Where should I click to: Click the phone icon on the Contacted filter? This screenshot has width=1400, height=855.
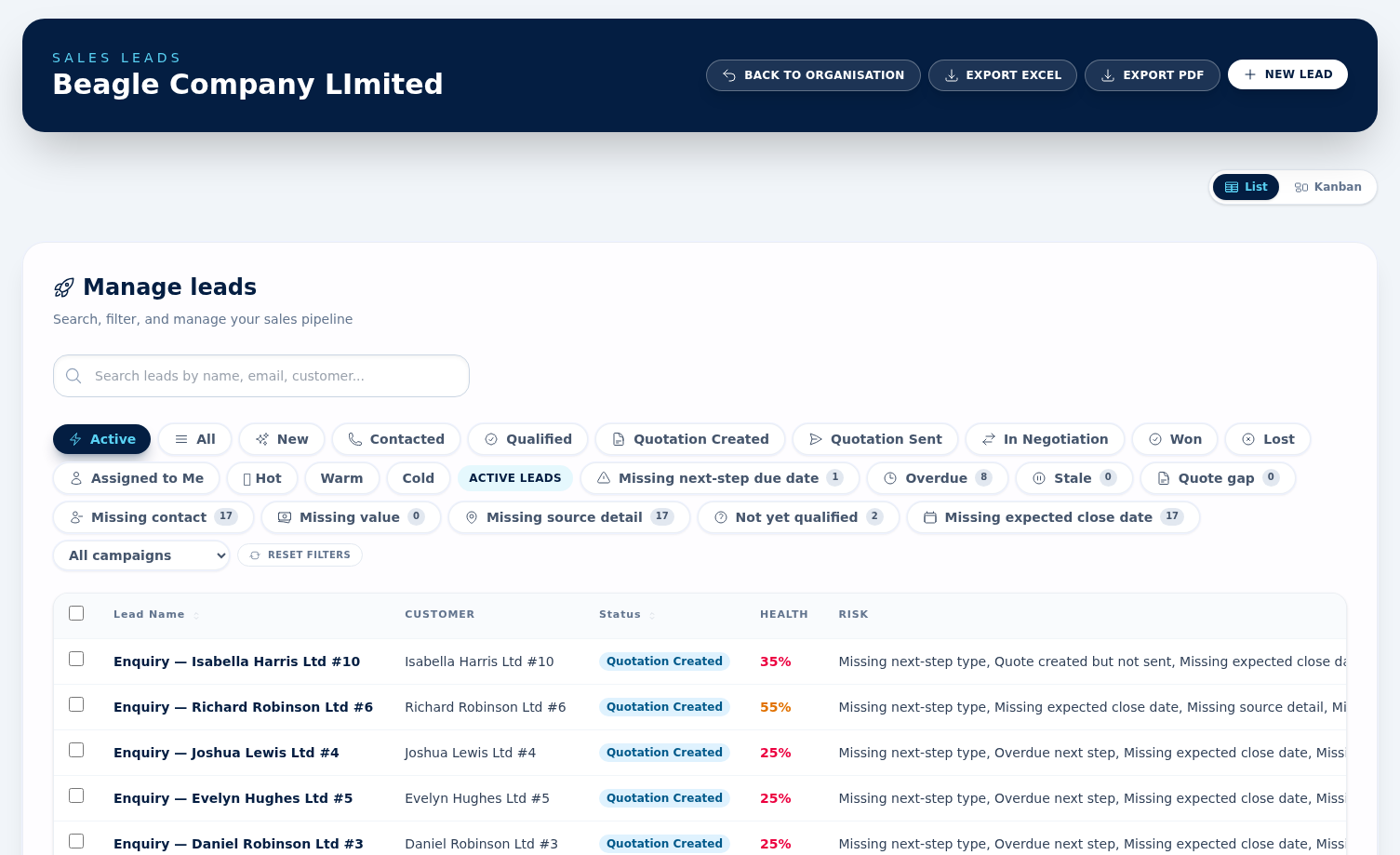(355, 439)
